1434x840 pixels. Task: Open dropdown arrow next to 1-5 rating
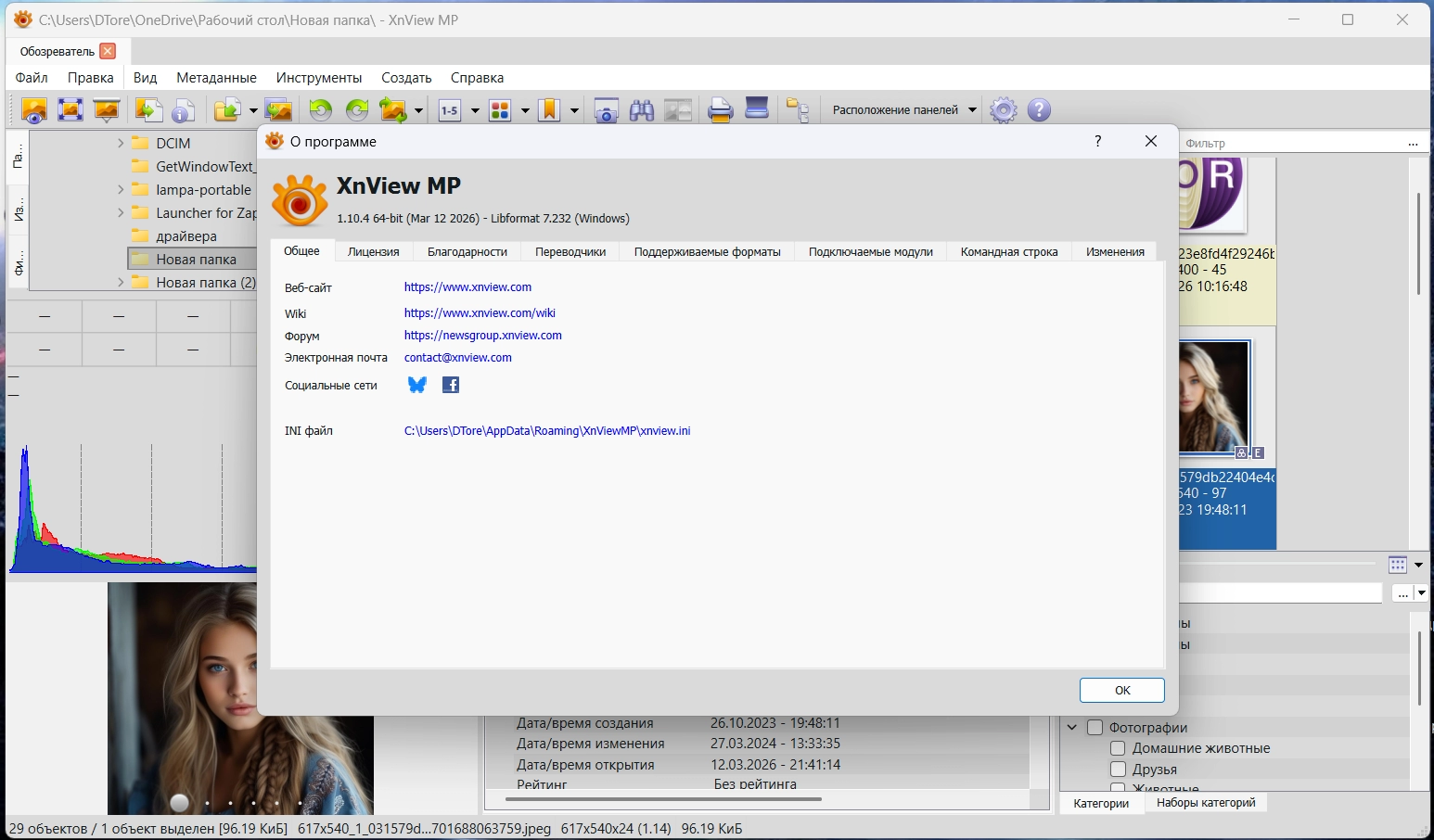(475, 111)
